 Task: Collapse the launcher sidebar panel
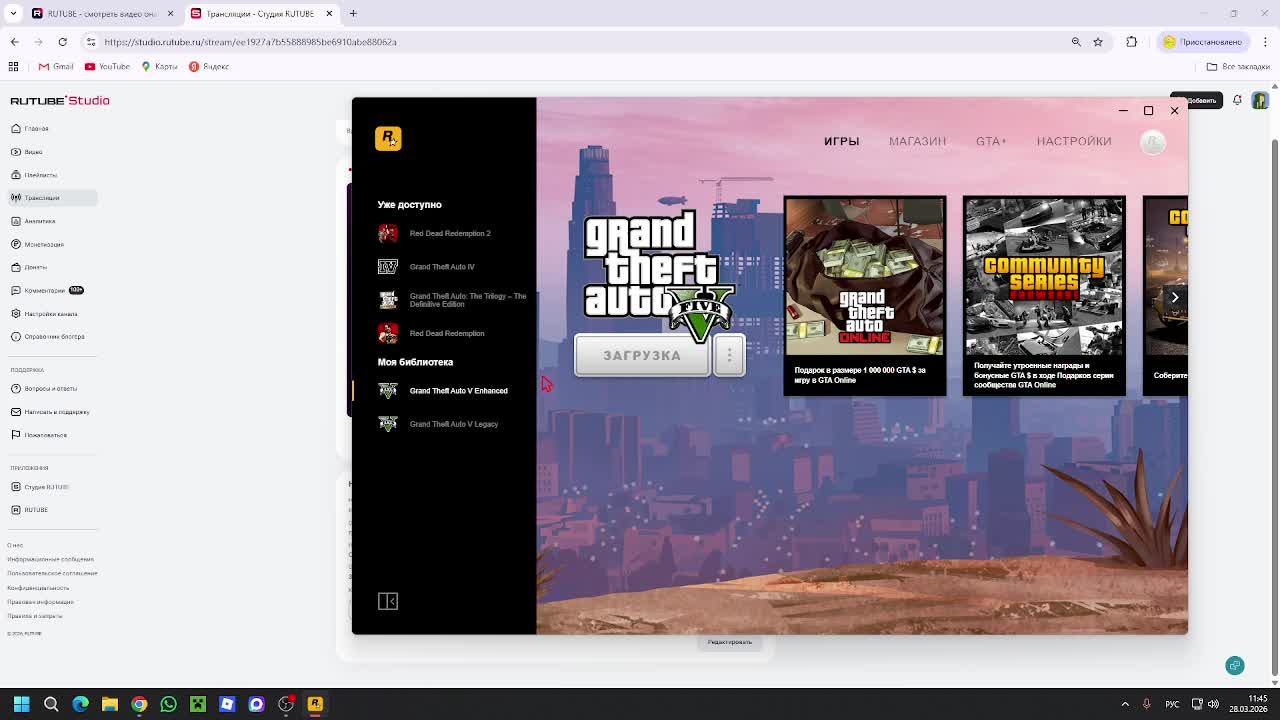click(x=388, y=601)
